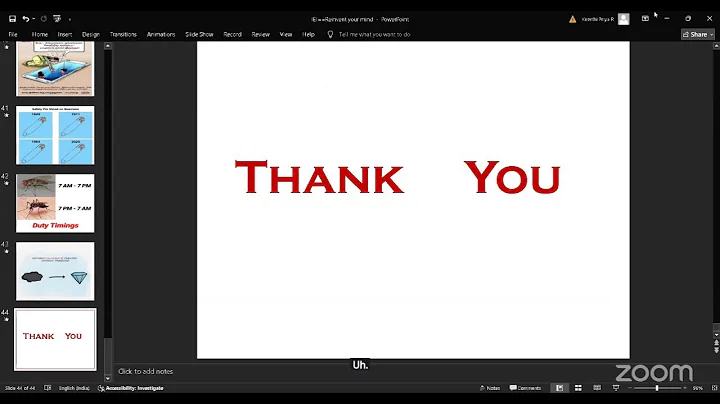
Task: Click the Previous Slide double-arrow button
Action: (x=716, y=343)
